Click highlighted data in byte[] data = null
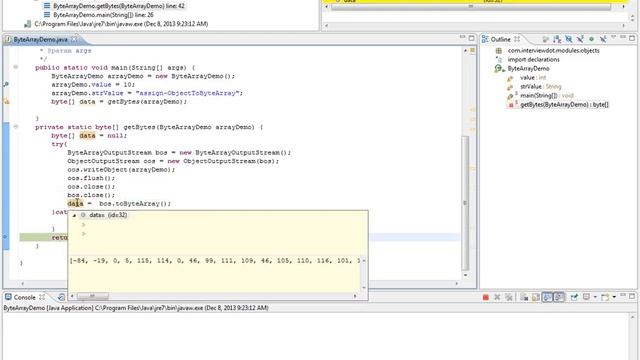Screen dimensions: 640x360 click(87, 136)
